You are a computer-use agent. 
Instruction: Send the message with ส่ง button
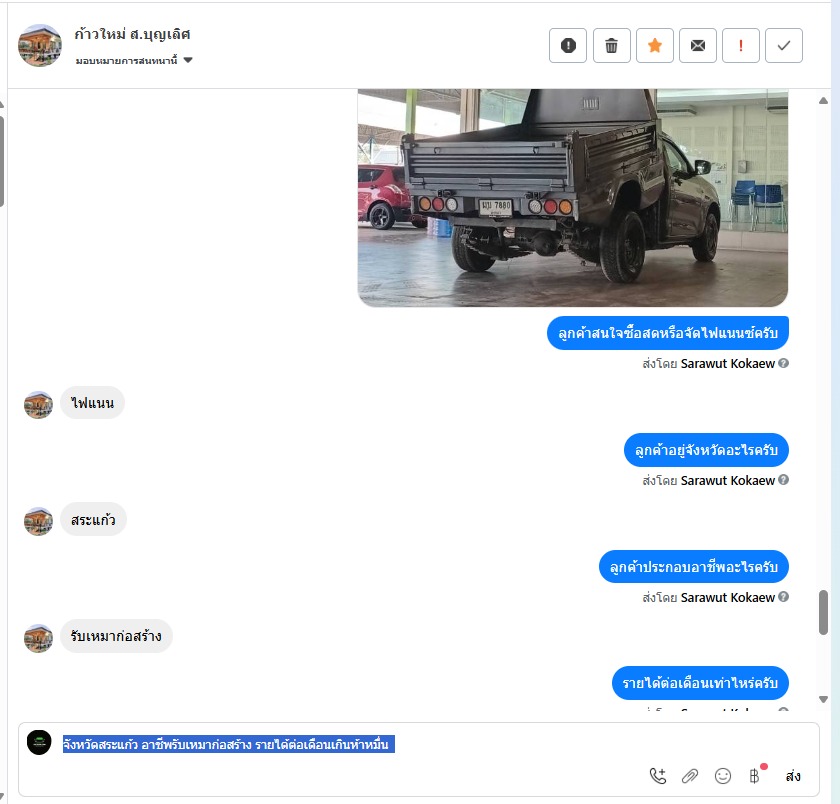(x=793, y=776)
